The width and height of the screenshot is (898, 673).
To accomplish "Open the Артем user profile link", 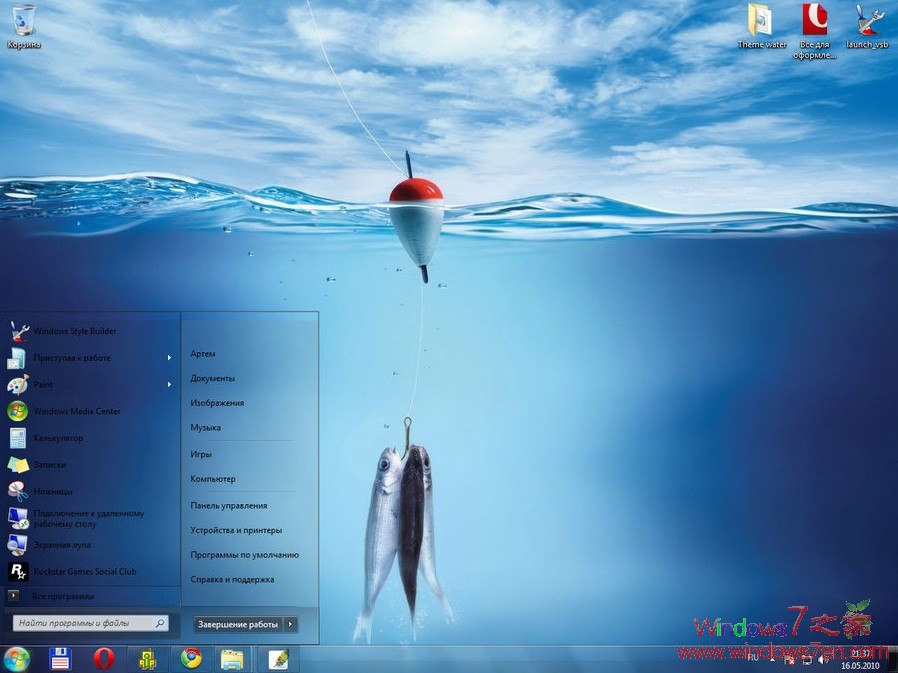I will (203, 353).
